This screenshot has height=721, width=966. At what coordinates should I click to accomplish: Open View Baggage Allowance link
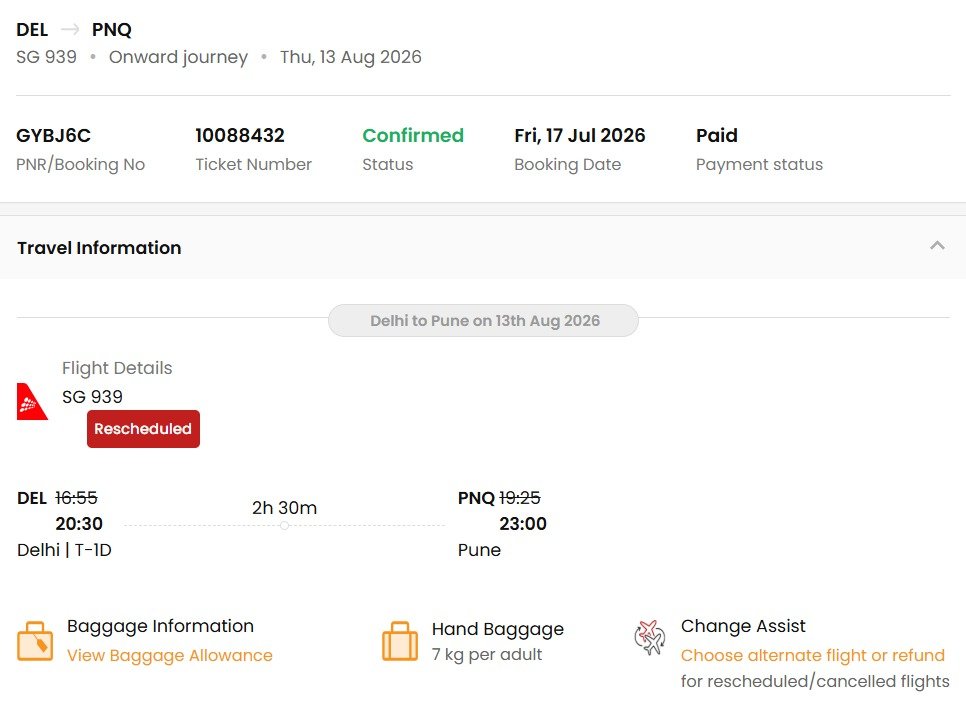169,655
